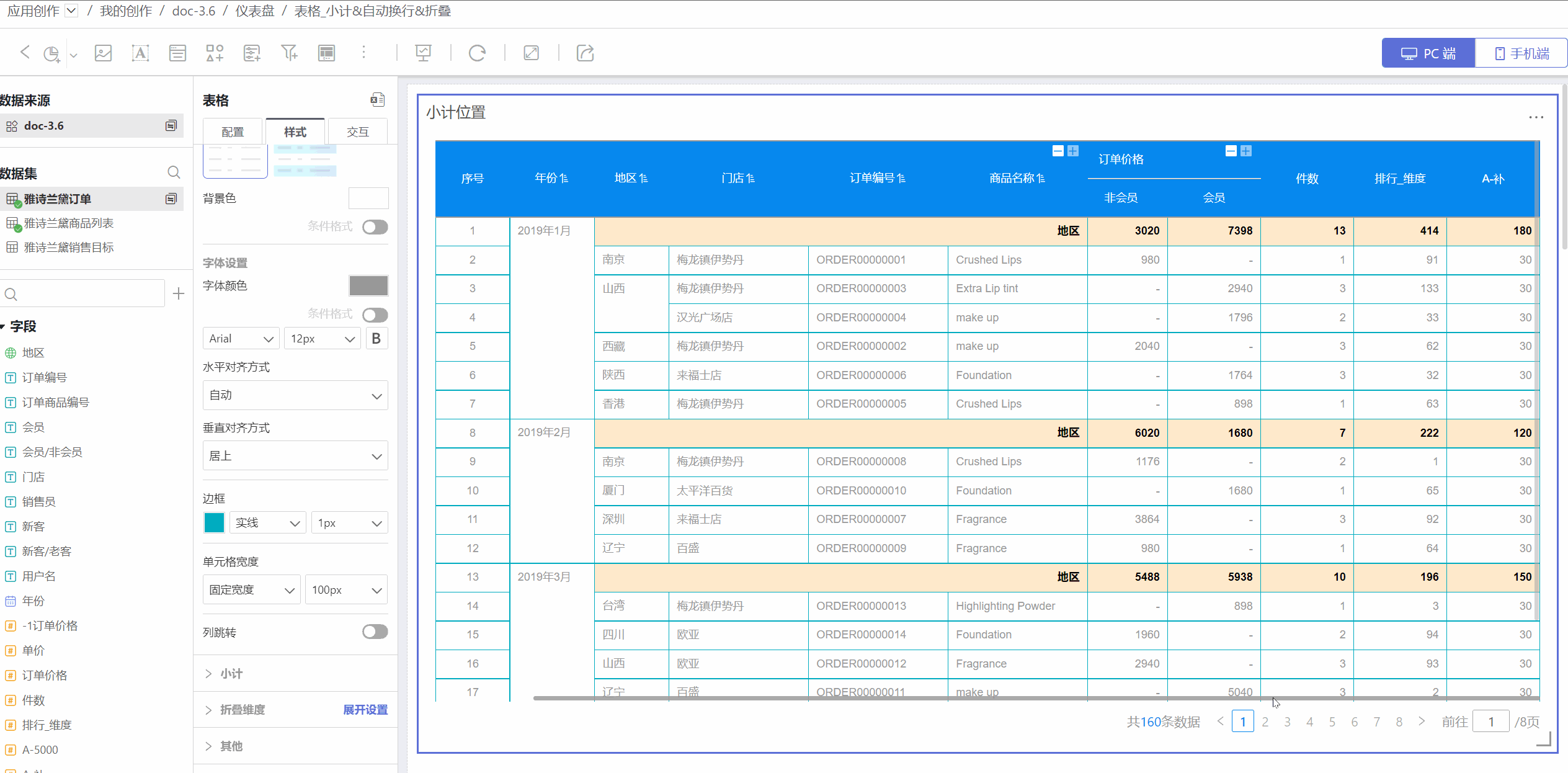
Task: Switch to the 交互 tab
Action: pyautogui.click(x=357, y=132)
